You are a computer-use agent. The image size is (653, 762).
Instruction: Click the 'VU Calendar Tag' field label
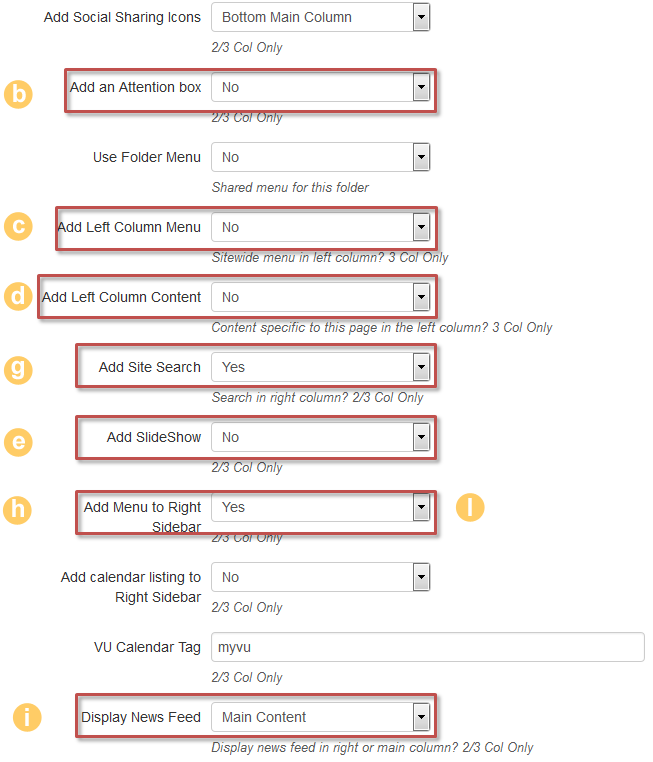point(147,647)
